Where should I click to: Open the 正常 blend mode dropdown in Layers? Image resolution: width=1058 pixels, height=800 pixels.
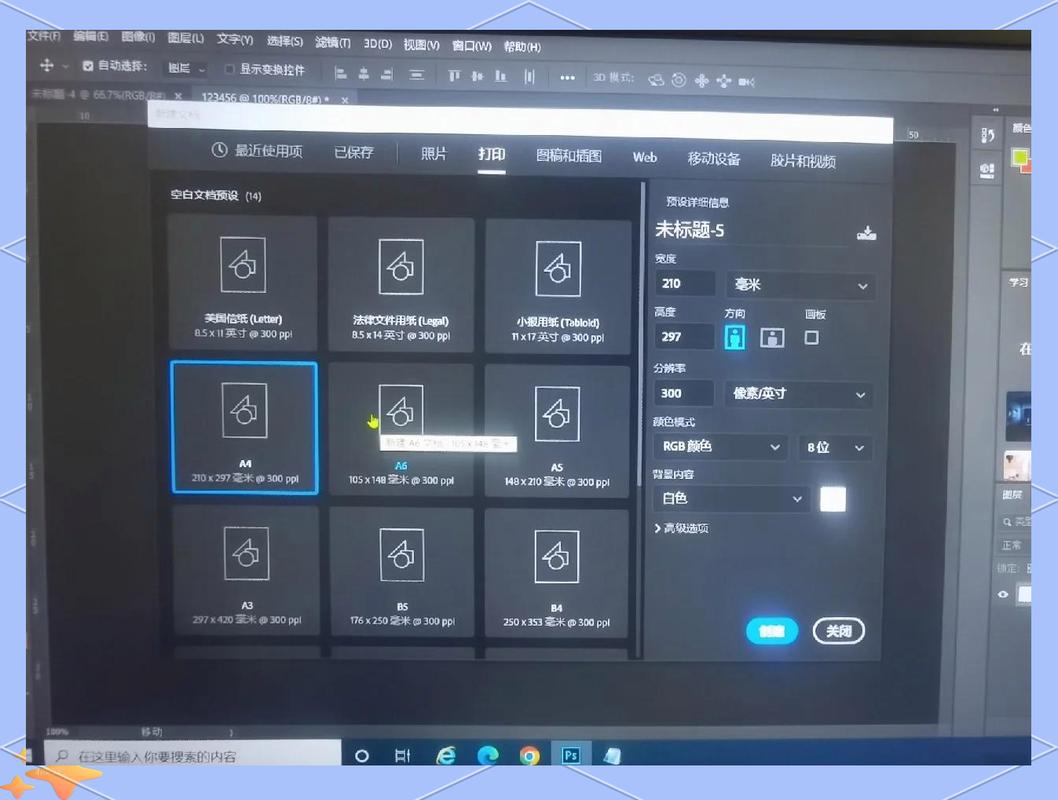coord(1013,545)
